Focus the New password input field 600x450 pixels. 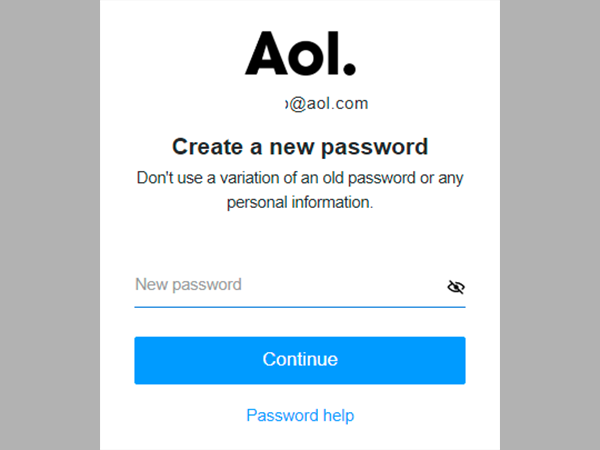[300, 285]
